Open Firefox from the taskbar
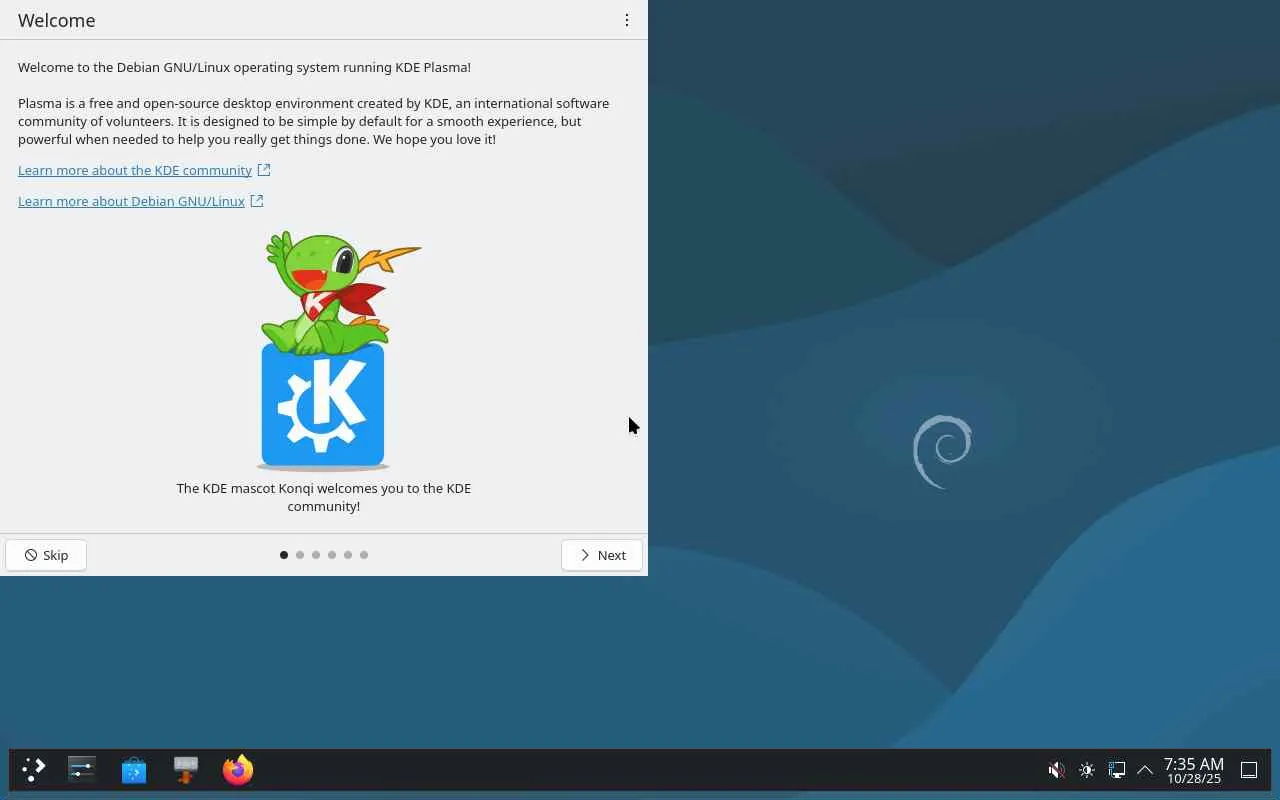Viewport: 1280px width, 800px height. (238, 770)
